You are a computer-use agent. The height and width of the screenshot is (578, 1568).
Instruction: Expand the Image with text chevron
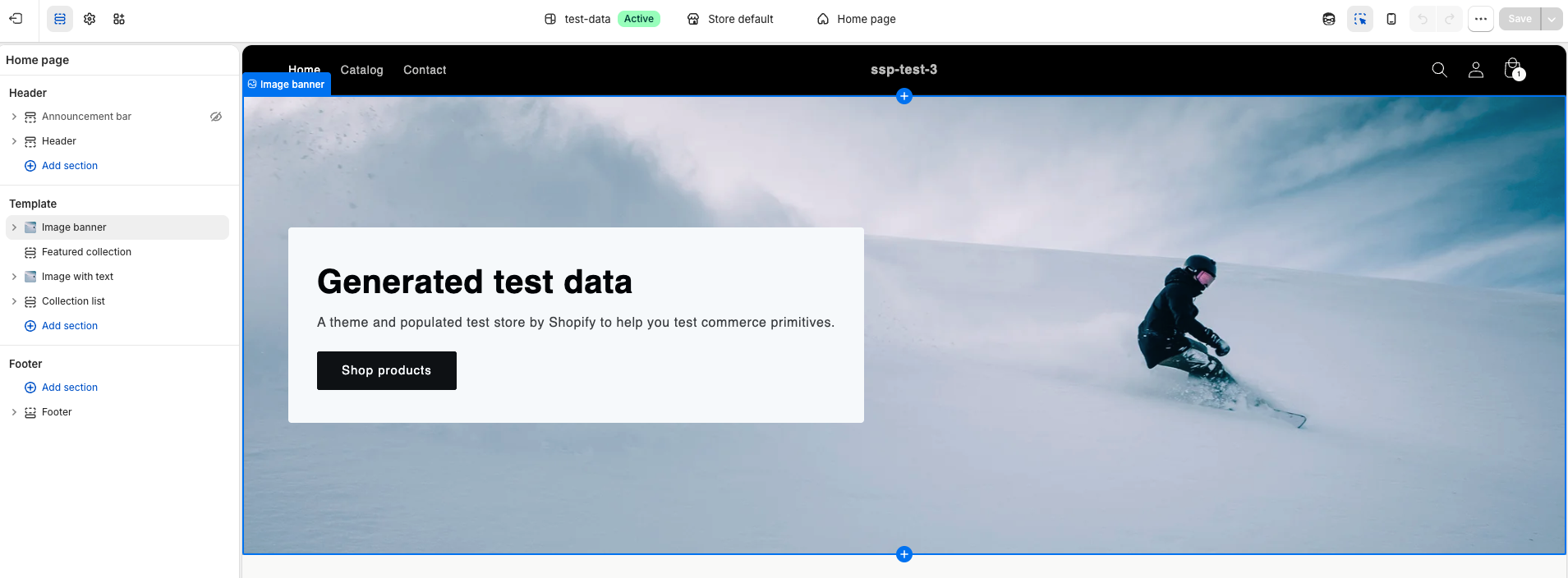(14, 277)
